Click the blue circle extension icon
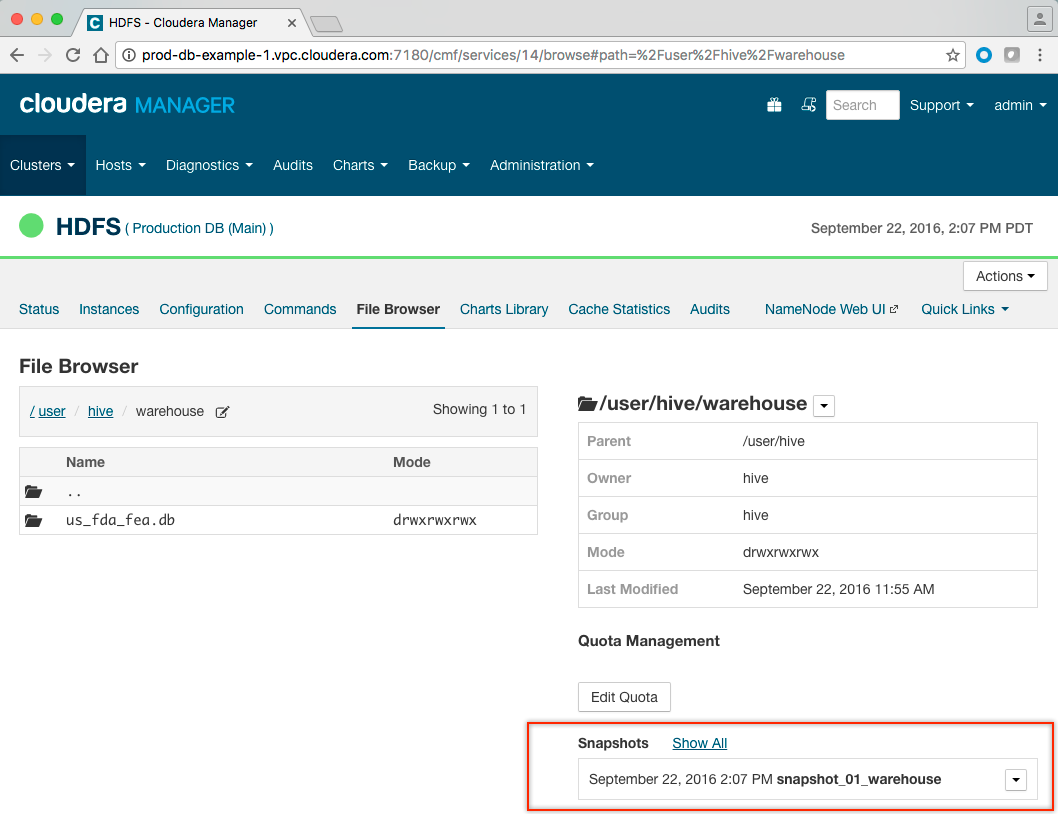 984,55
